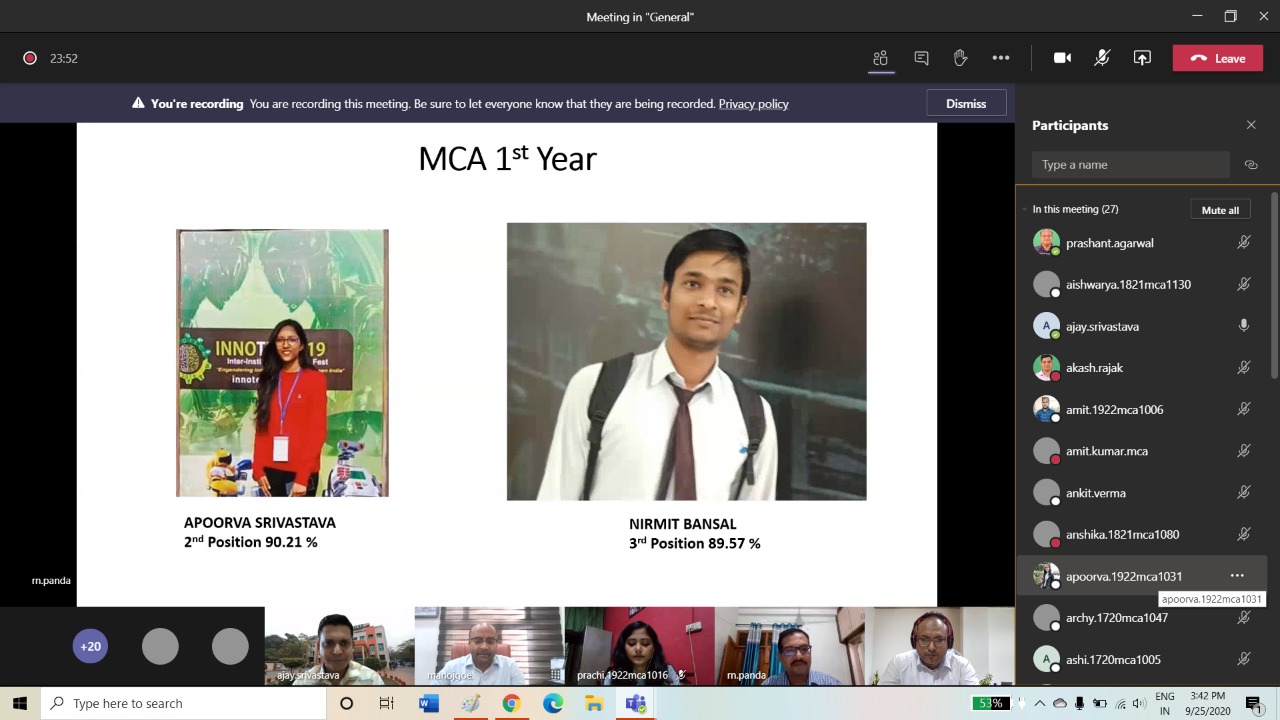The image size is (1280, 720).
Task: Open the conversation chat icon
Action: 921,58
